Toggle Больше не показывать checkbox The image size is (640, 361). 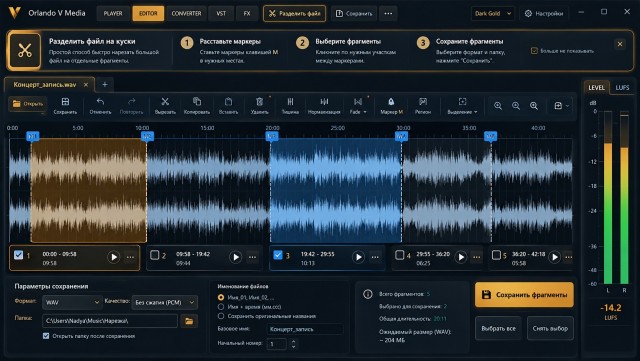(x=534, y=51)
